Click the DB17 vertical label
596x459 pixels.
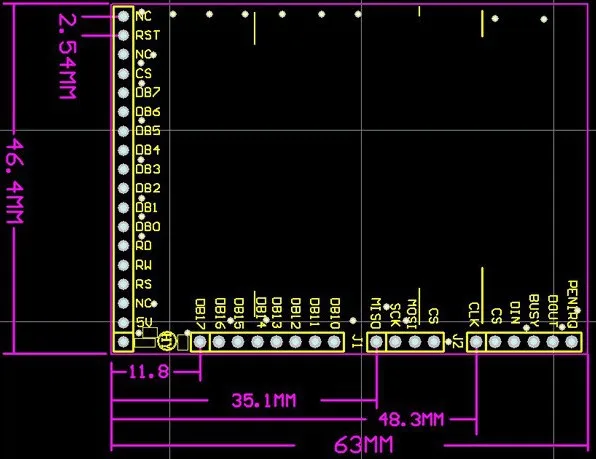click(200, 313)
